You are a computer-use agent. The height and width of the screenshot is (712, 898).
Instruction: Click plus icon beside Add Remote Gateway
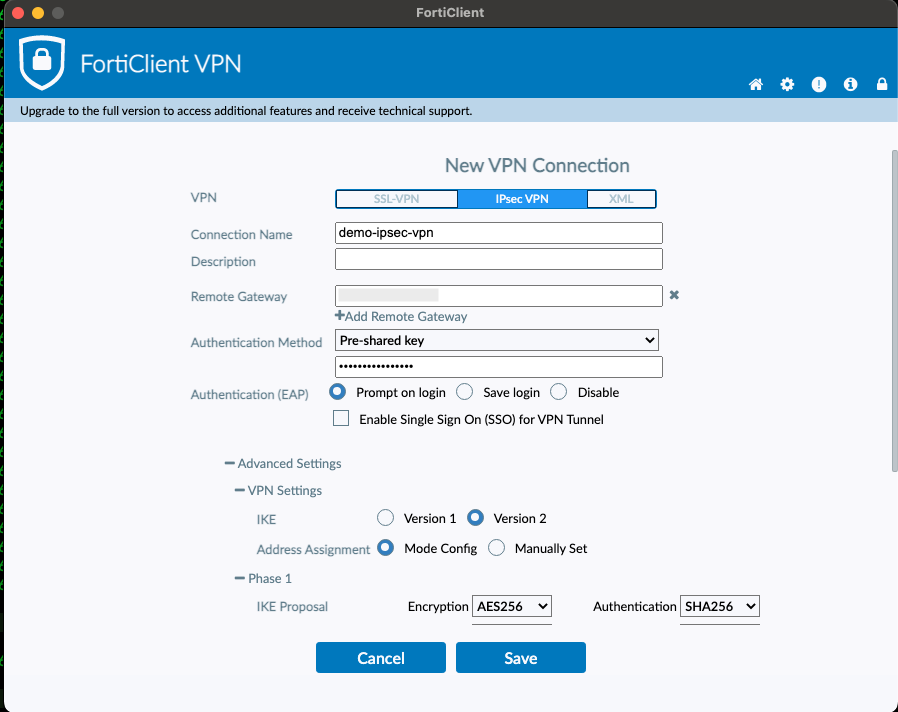340,316
